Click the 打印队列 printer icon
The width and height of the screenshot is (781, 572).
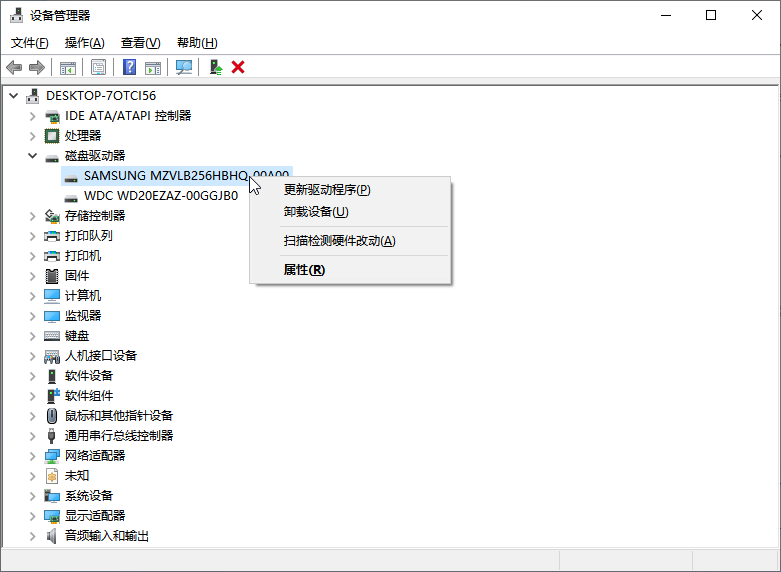(x=52, y=236)
